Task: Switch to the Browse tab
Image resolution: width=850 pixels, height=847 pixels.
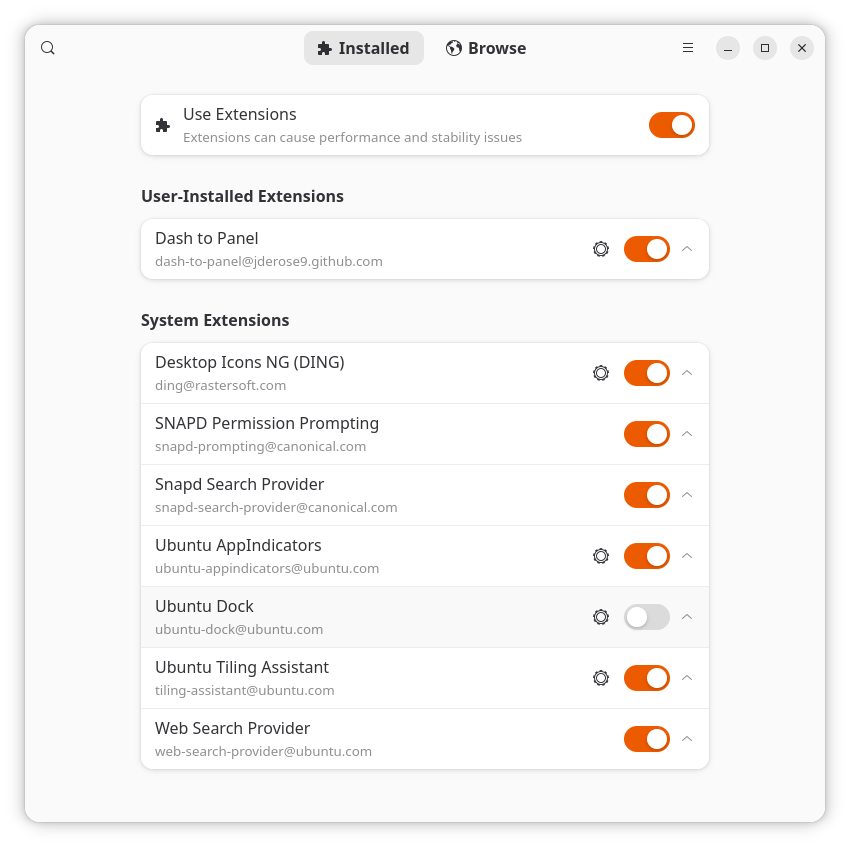Action: (x=486, y=48)
